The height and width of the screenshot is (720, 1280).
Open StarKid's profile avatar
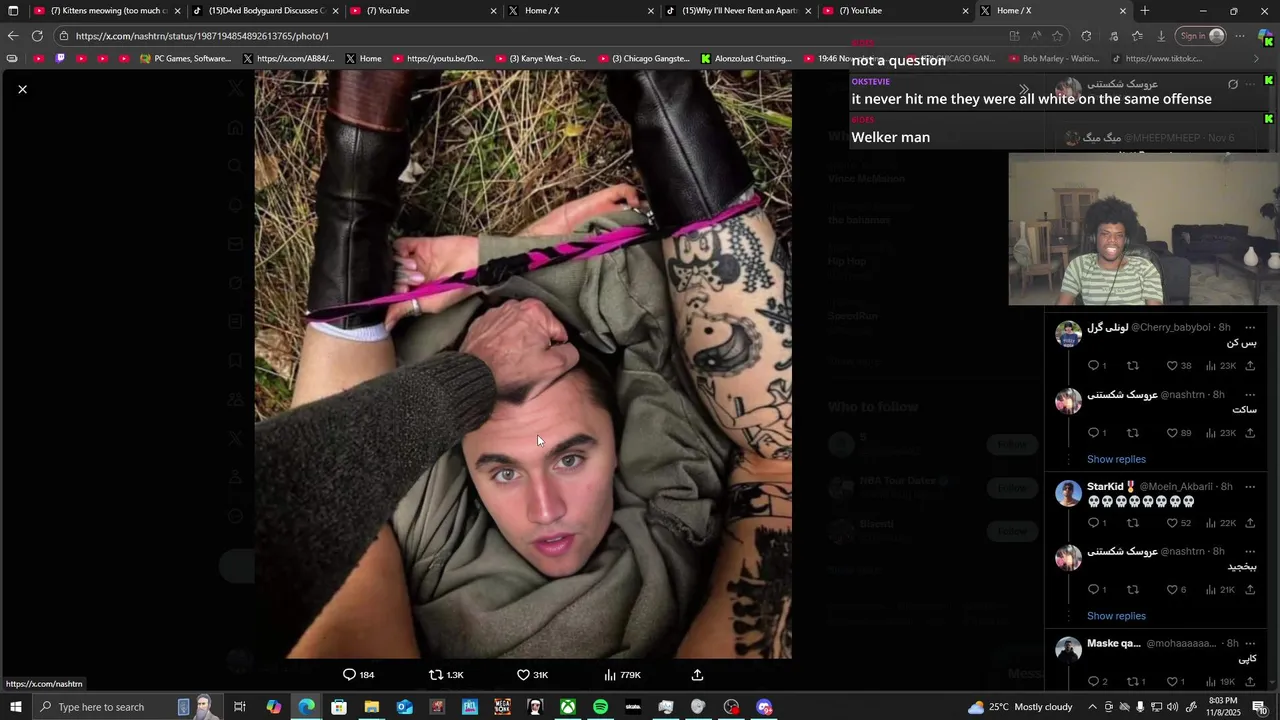(1068, 493)
